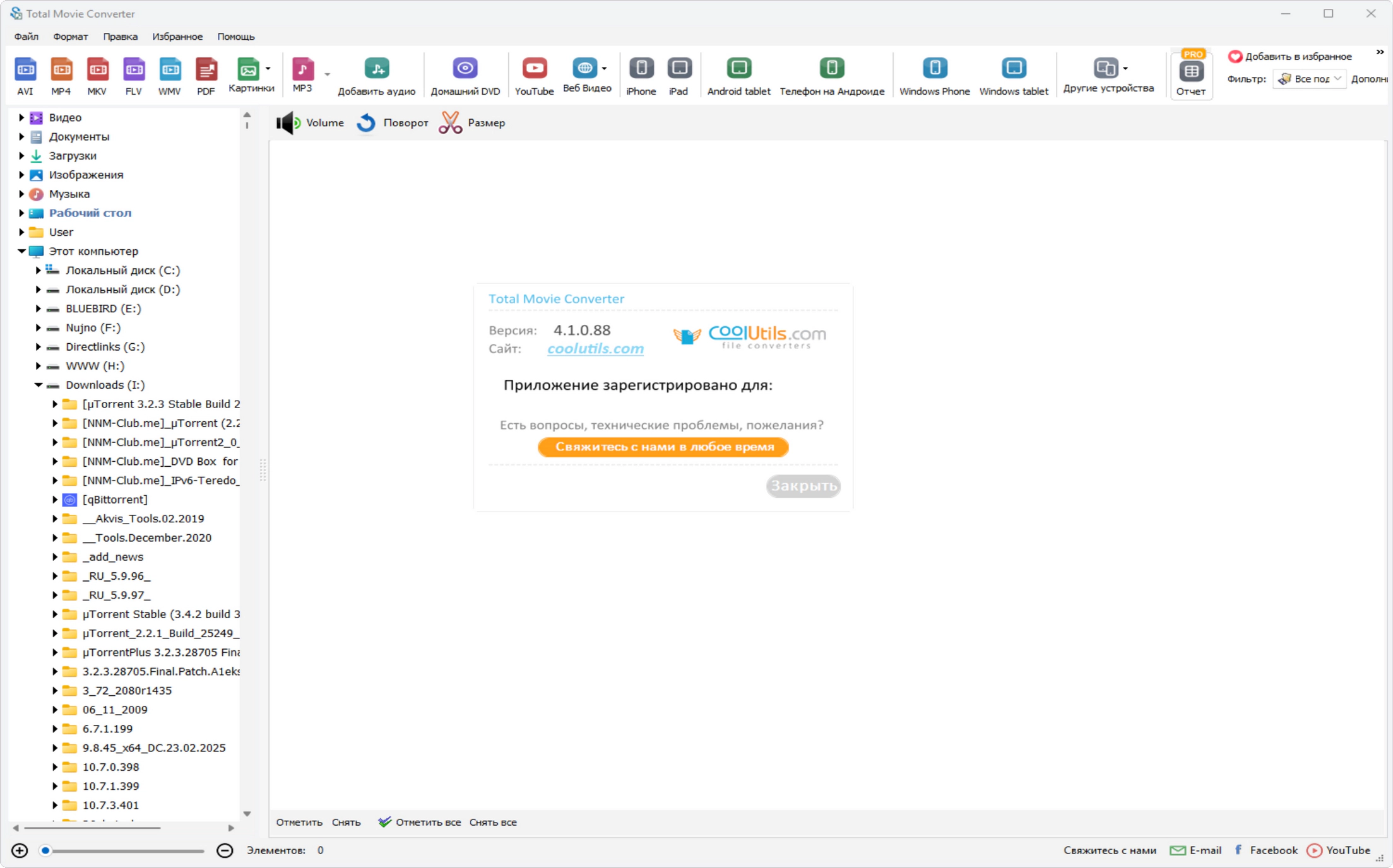Select MP3 audio format
The width and height of the screenshot is (1393, 868).
click(x=302, y=74)
